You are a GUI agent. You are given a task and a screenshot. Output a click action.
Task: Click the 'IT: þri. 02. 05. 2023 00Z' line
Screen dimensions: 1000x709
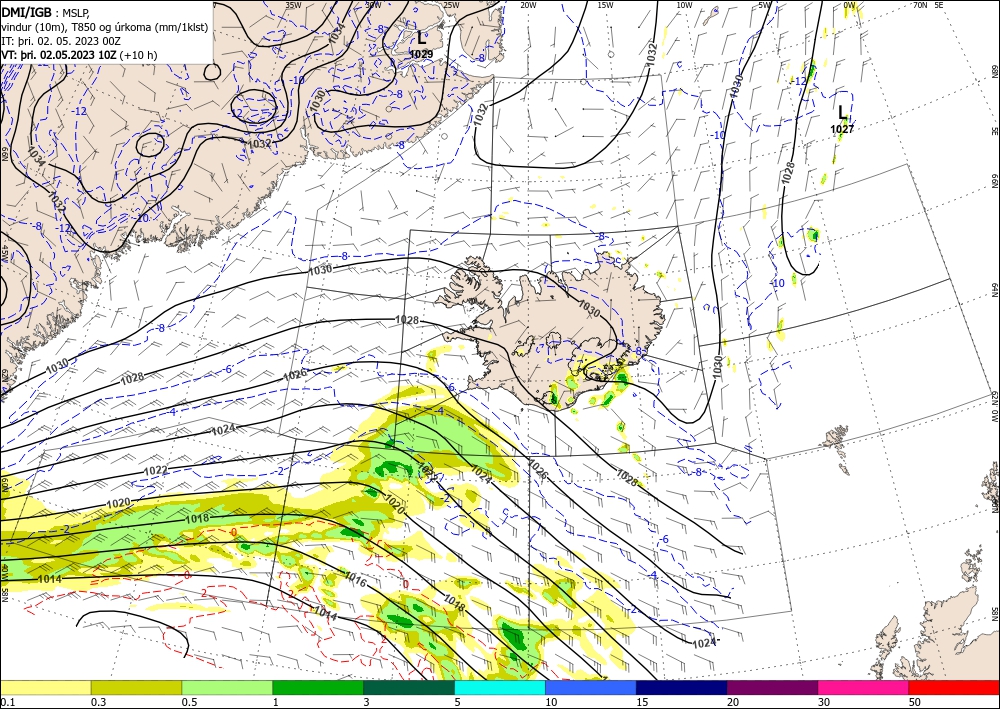coord(61,41)
